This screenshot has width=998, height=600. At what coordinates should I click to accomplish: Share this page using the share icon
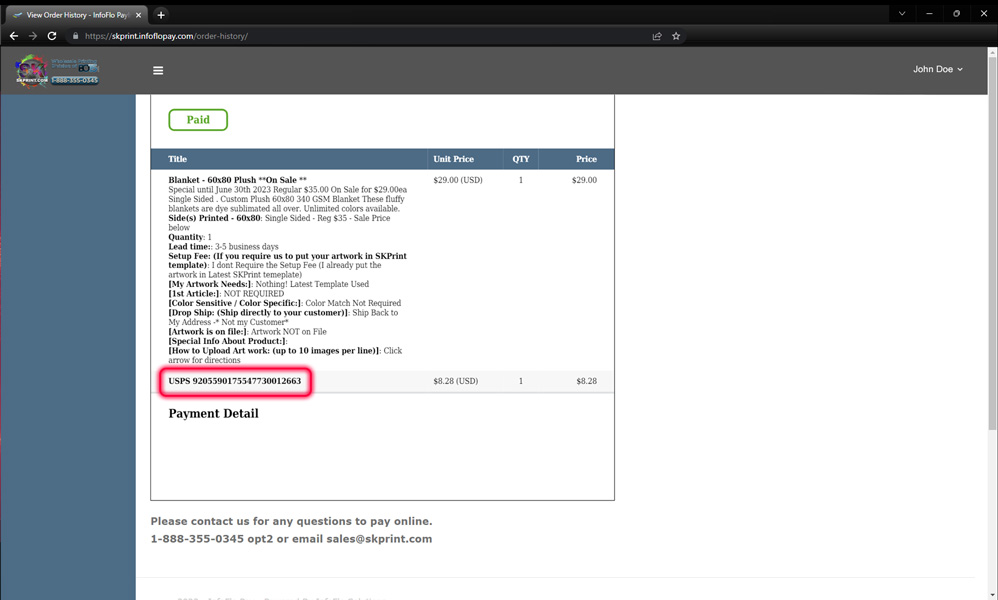[x=657, y=36]
